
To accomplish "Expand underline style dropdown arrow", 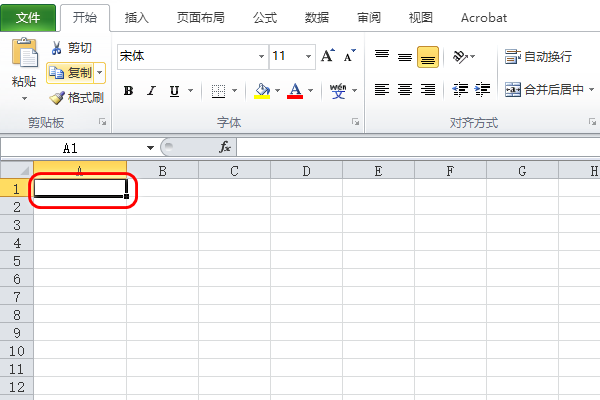I will (x=191, y=91).
